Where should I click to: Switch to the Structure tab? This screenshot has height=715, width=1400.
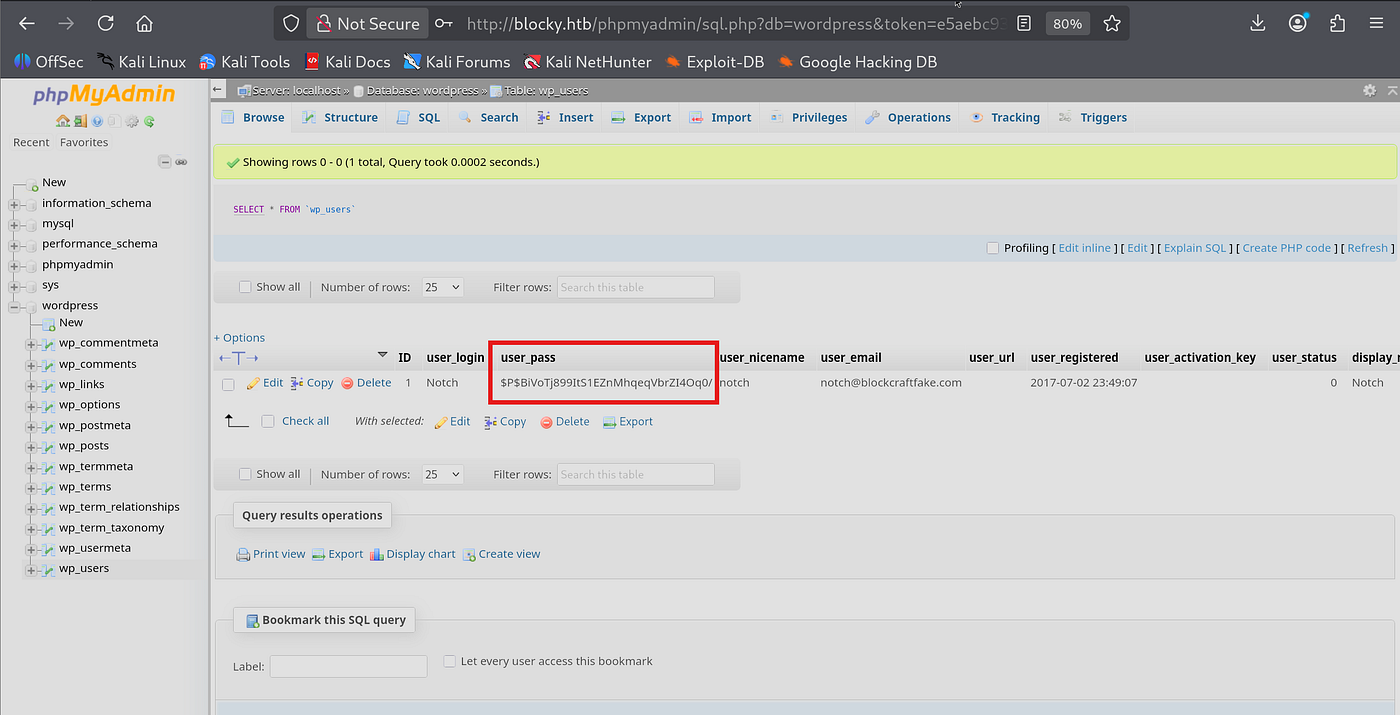pos(340,117)
